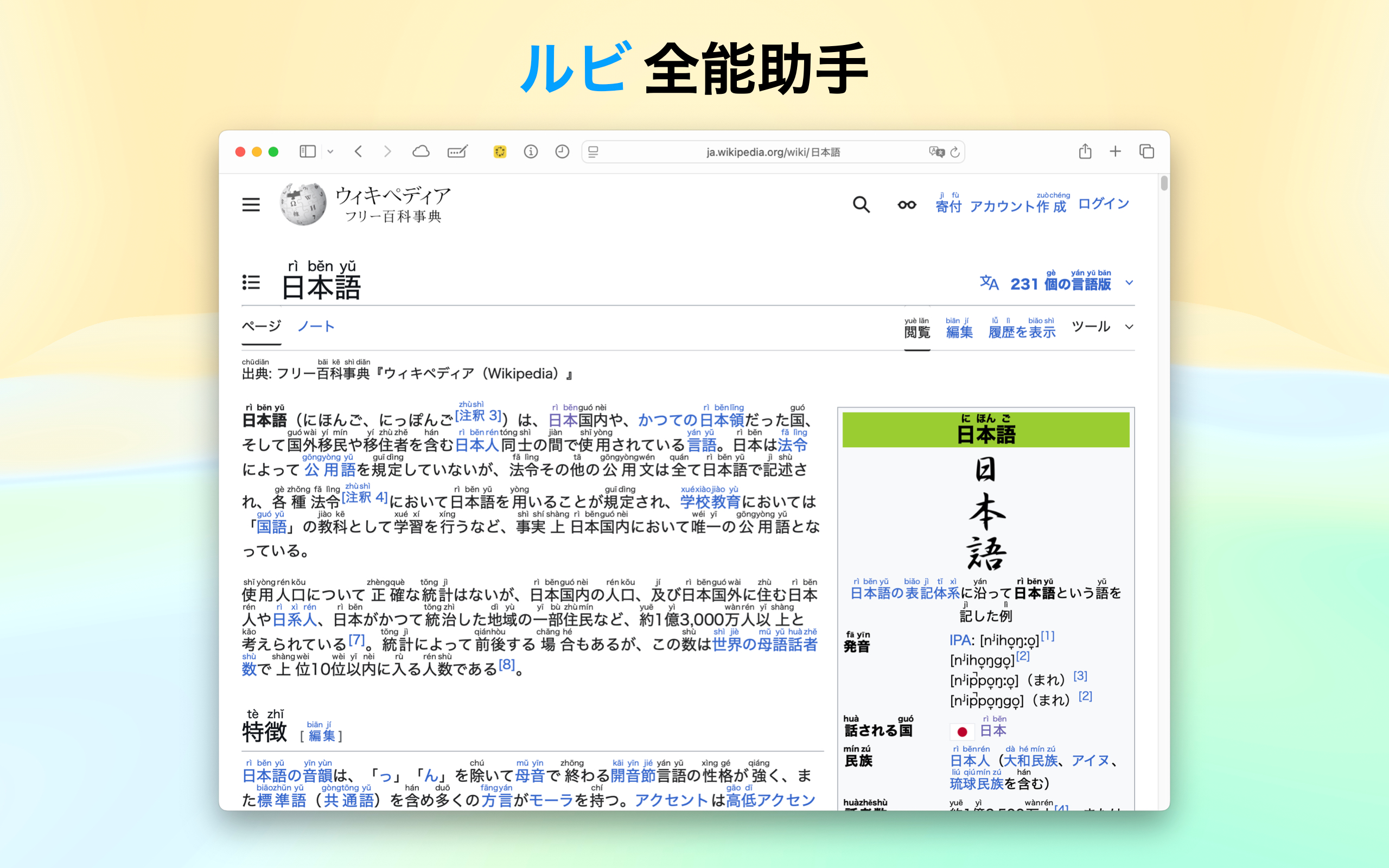Click the IPA link in infobox
The image size is (1389, 868).
pyautogui.click(x=960, y=640)
